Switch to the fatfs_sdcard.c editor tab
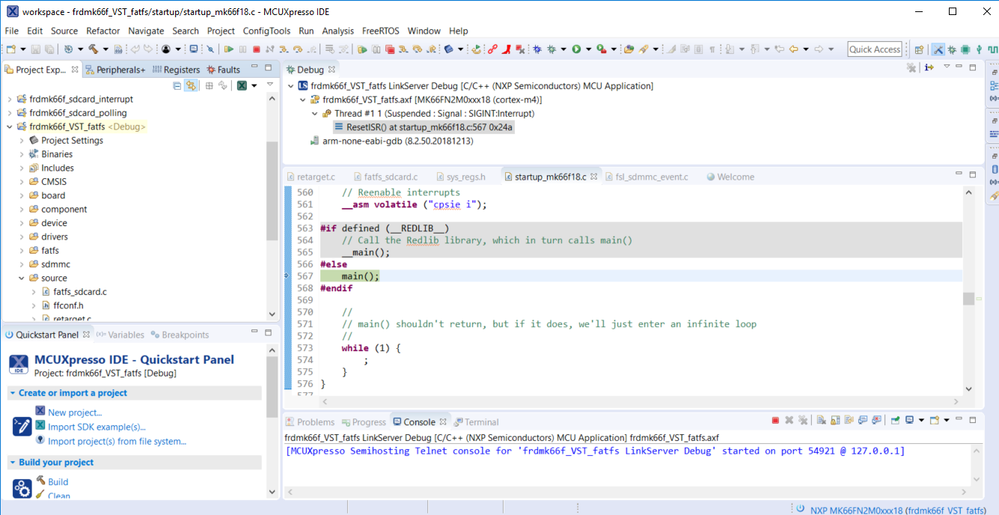The height and width of the screenshot is (515, 999). tap(389, 177)
